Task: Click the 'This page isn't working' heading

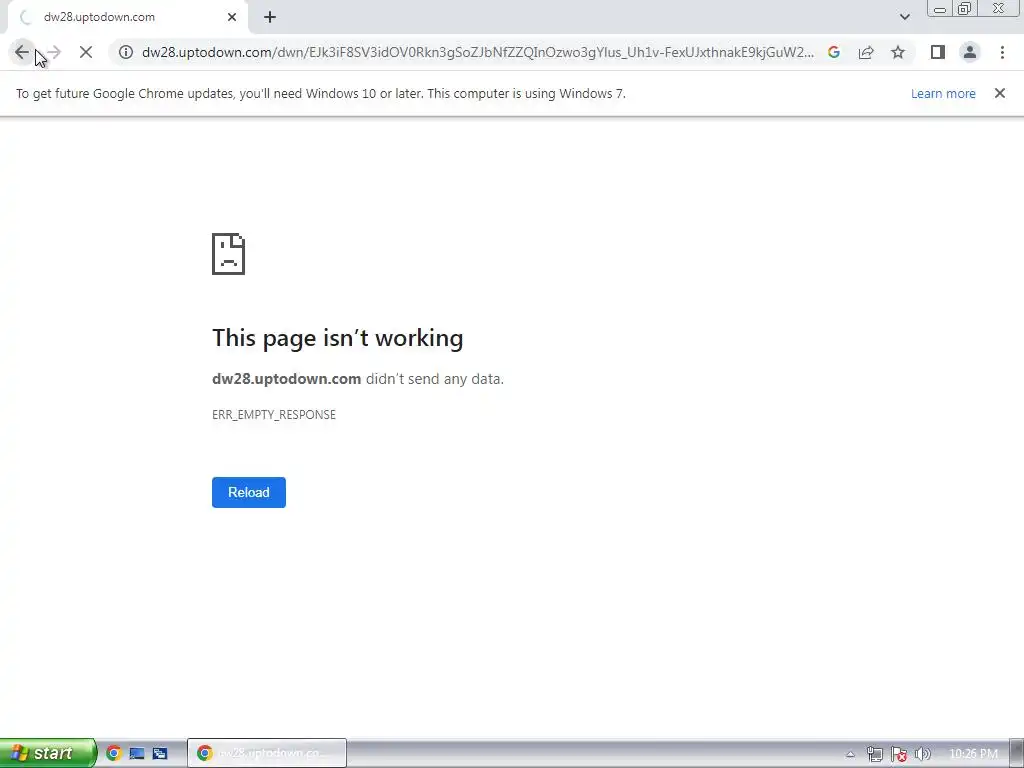Action: 338,338
